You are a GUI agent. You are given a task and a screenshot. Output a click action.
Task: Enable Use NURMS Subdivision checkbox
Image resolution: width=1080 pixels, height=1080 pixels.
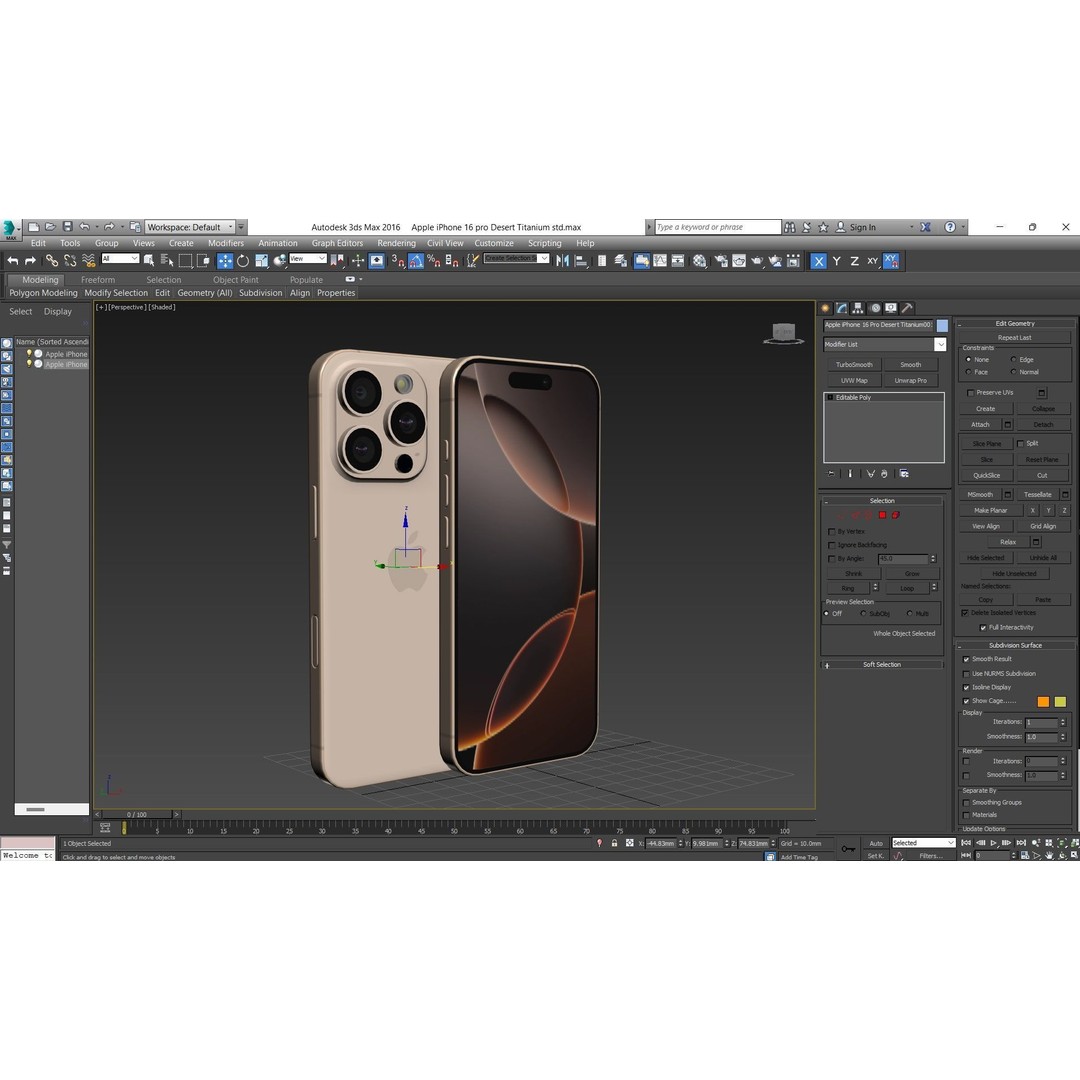(x=966, y=674)
